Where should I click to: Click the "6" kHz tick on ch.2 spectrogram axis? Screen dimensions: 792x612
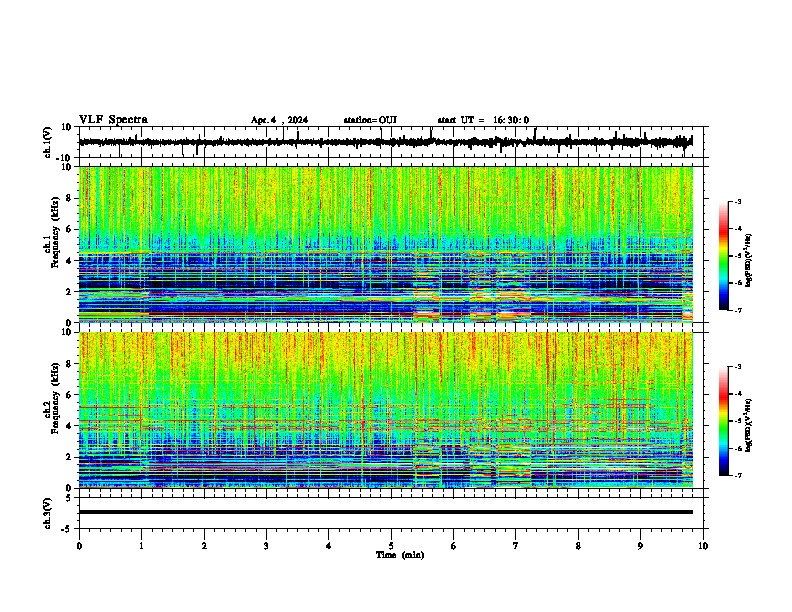(70, 395)
